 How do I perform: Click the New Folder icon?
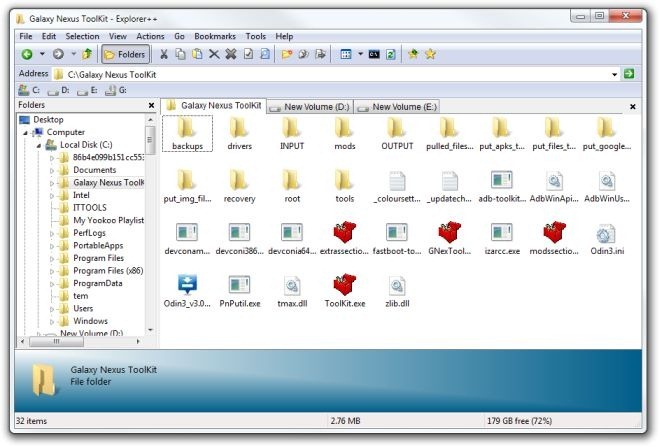coord(287,54)
